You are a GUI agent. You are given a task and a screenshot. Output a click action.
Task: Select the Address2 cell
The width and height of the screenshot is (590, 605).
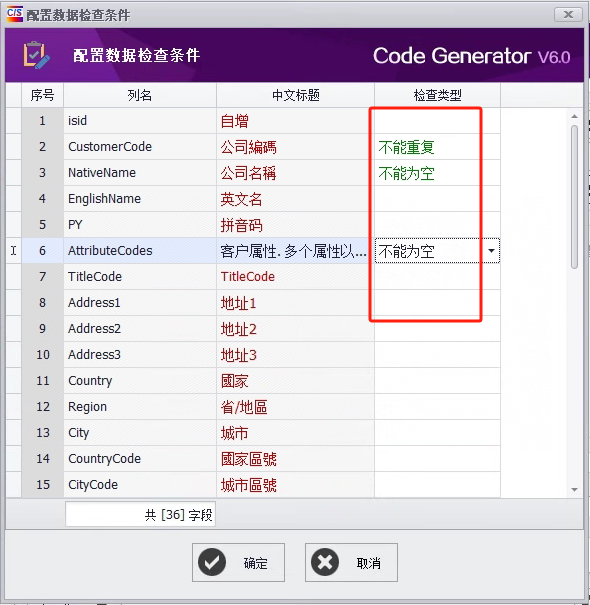[140, 329]
